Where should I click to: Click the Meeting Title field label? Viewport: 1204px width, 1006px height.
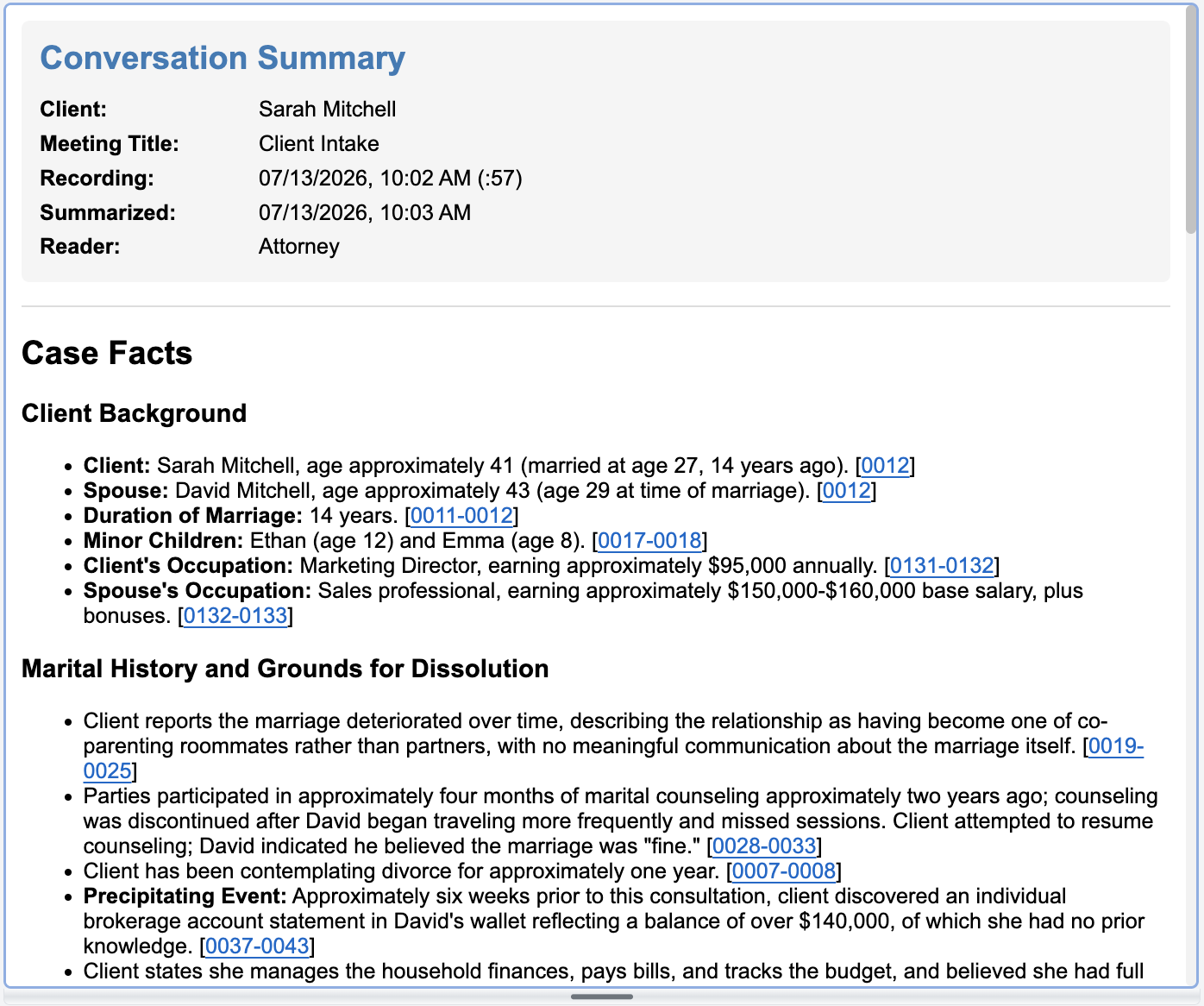click(x=110, y=144)
